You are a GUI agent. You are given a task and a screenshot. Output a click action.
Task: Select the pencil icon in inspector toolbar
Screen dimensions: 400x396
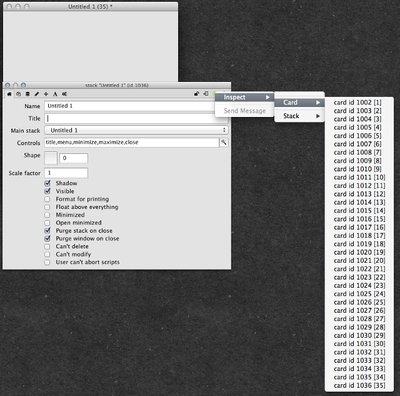pyautogui.click(x=37, y=94)
